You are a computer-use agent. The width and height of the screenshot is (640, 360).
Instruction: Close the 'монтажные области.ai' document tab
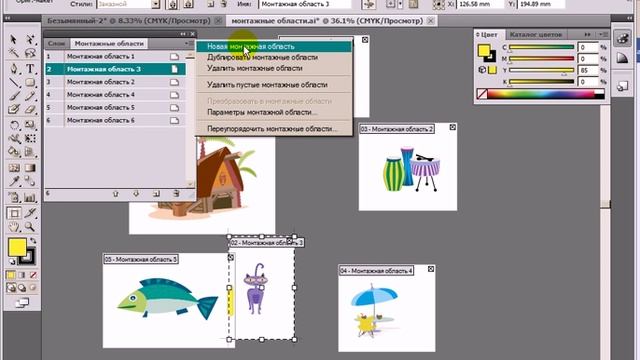click(x=430, y=20)
